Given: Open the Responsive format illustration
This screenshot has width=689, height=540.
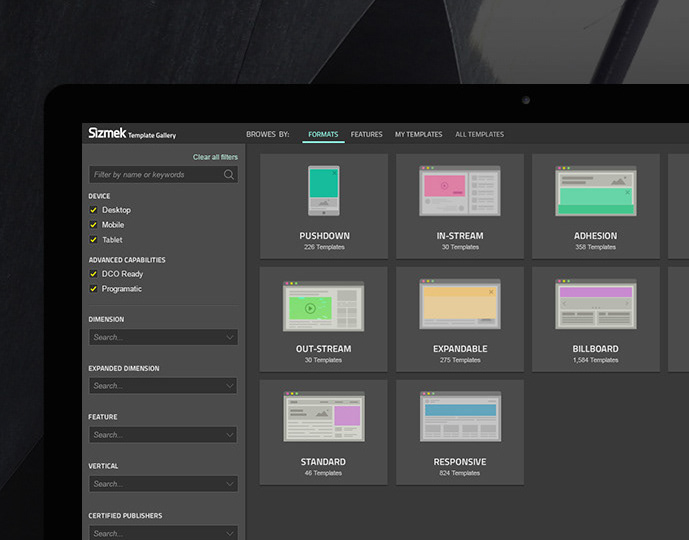Looking at the screenshot, I should click(460, 417).
